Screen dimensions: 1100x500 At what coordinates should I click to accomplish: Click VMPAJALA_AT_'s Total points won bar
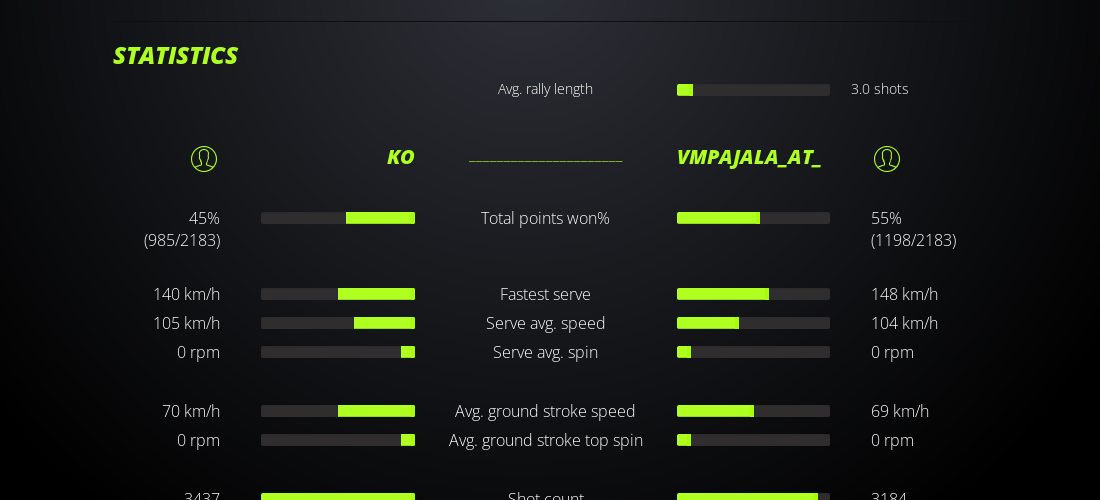tap(753, 218)
